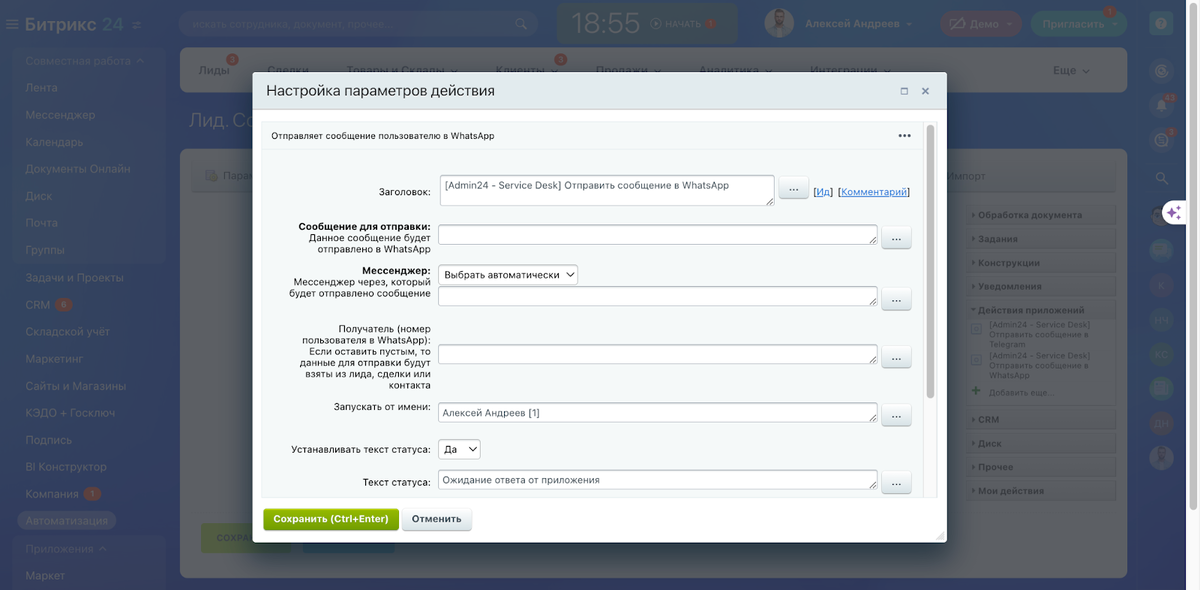Open value picker for Мессенджер field
Screen dimensions: 1200x590
(x=896, y=299)
